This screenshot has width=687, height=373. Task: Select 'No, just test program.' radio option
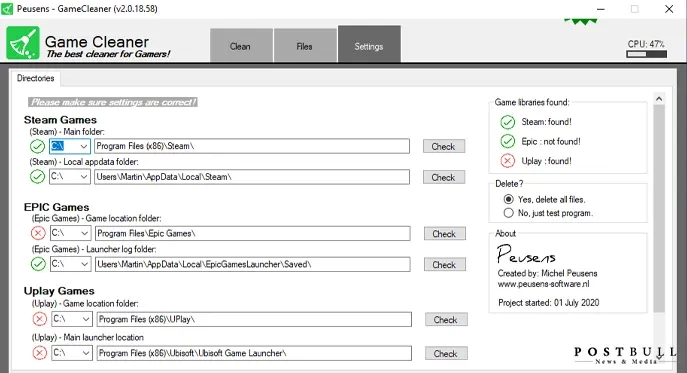coord(508,213)
